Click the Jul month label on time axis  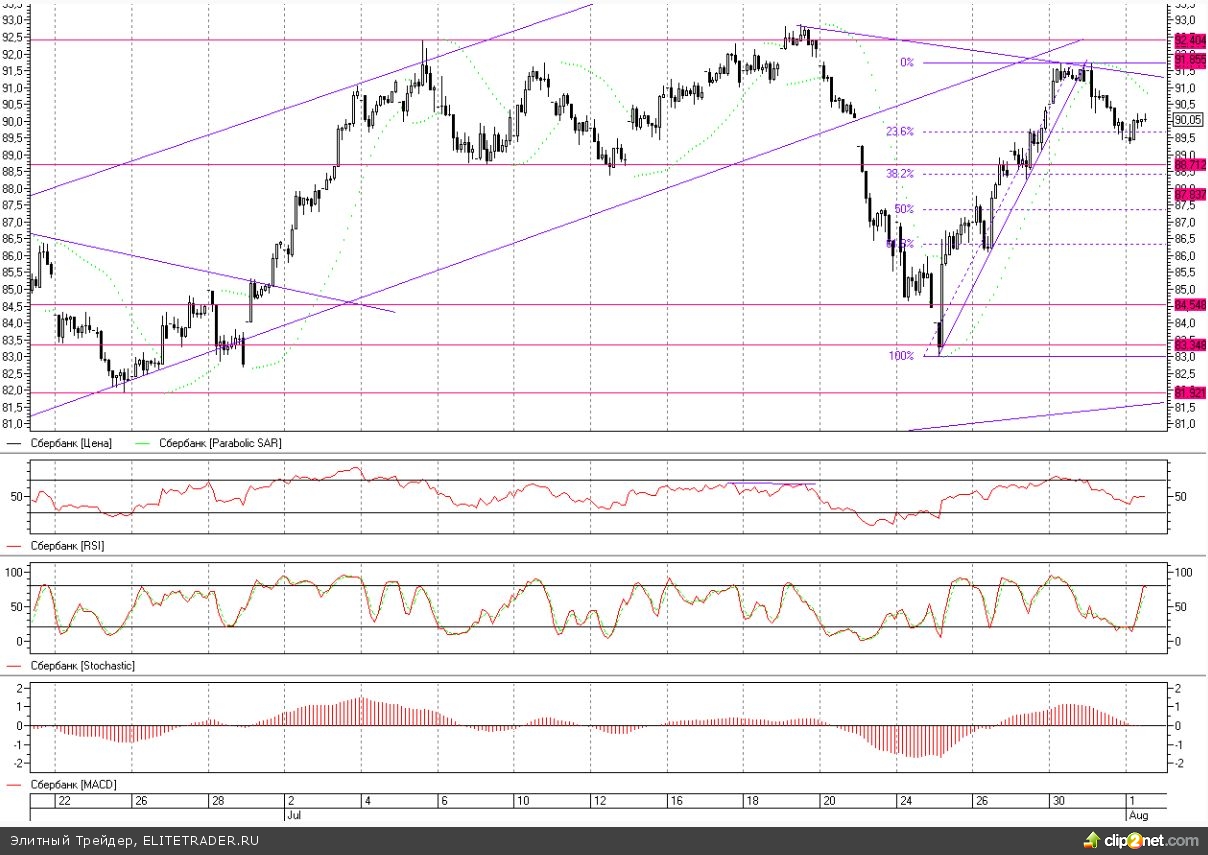pos(294,815)
